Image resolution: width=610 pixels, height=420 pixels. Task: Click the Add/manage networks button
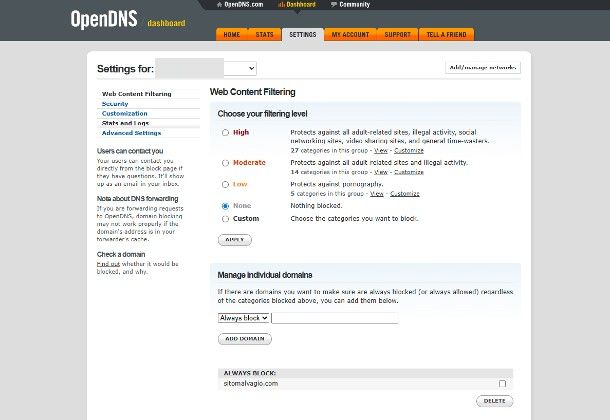(x=483, y=68)
